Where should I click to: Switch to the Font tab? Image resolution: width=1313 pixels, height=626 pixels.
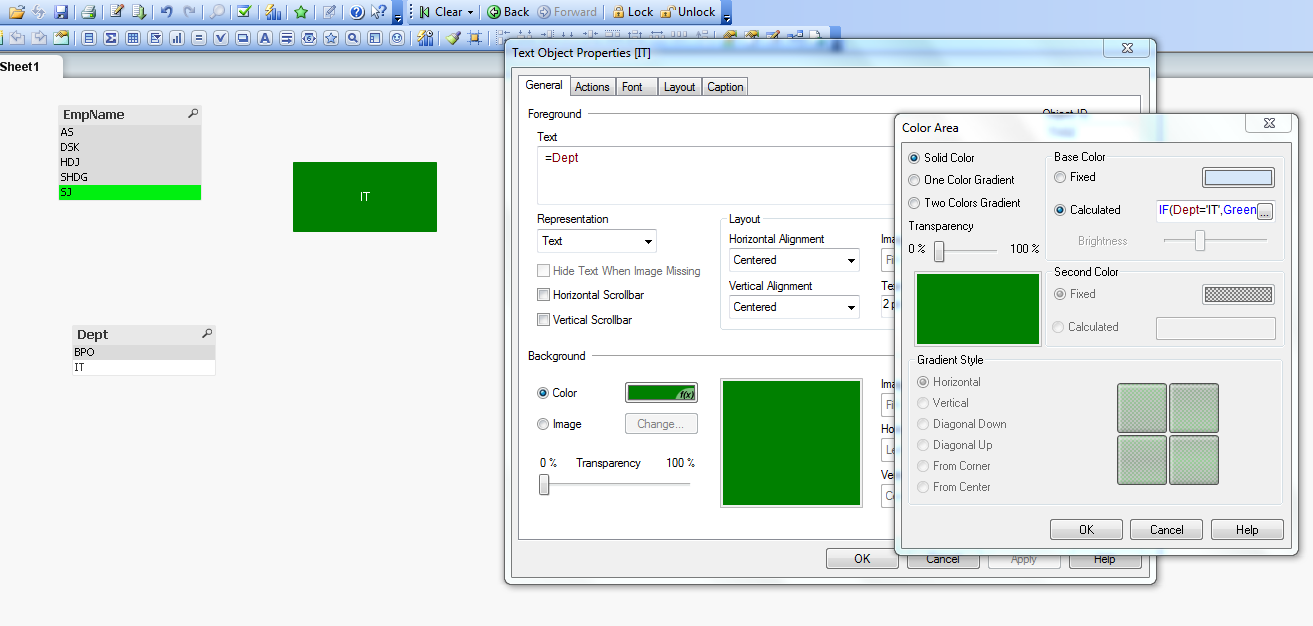click(x=632, y=87)
